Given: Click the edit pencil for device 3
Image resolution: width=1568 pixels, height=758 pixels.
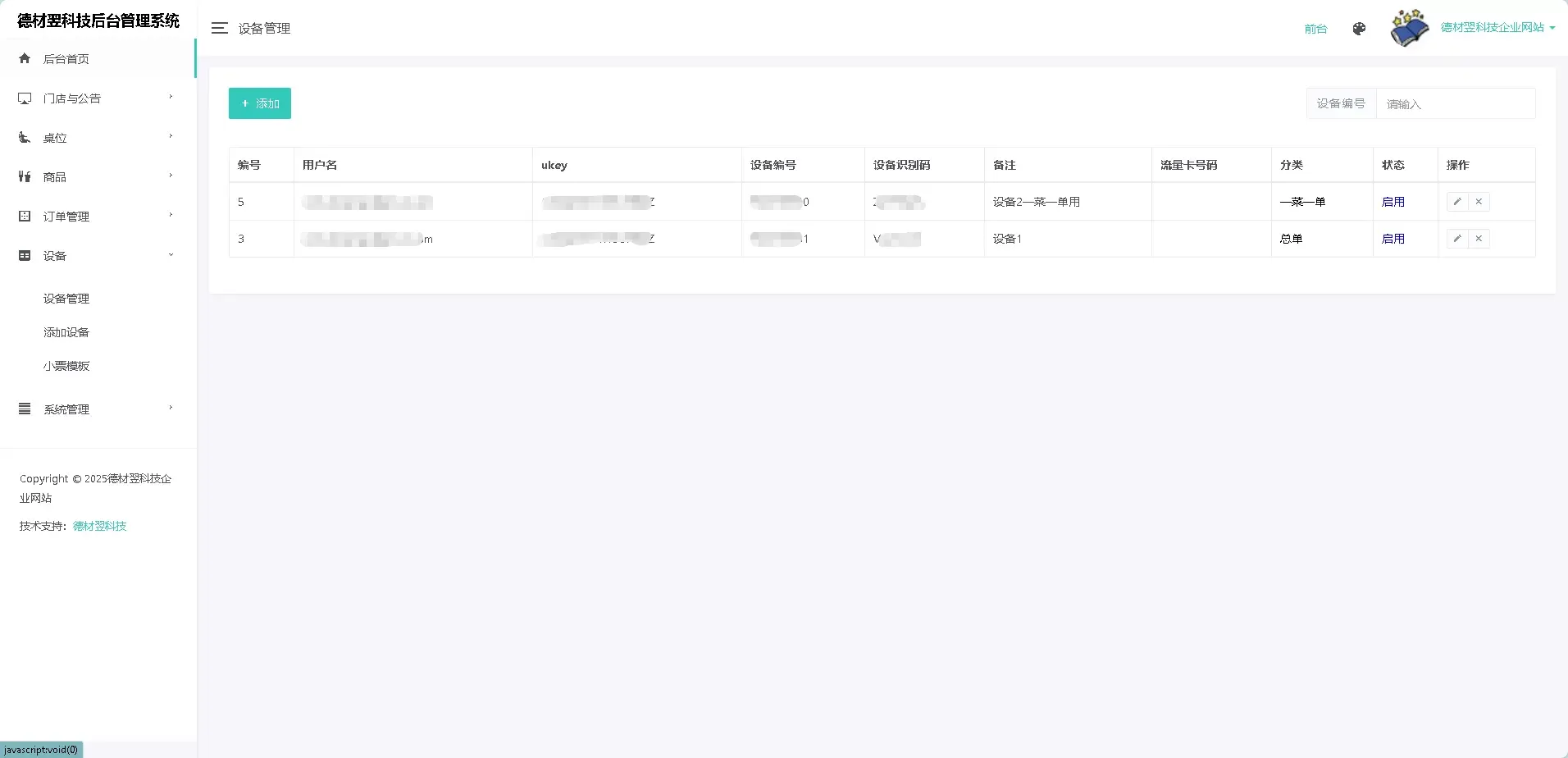Looking at the screenshot, I should click(1457, 239).
